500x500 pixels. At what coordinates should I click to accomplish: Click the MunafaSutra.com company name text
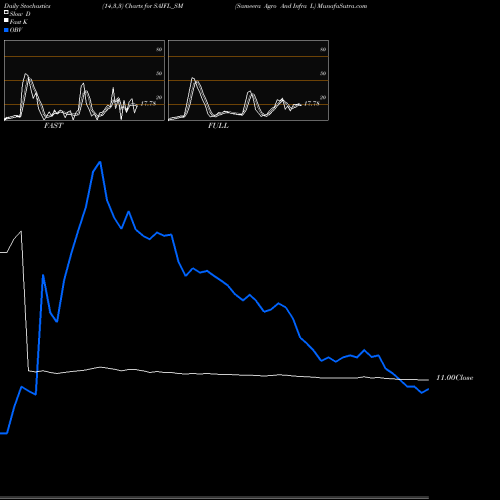[x=342, y=6]
